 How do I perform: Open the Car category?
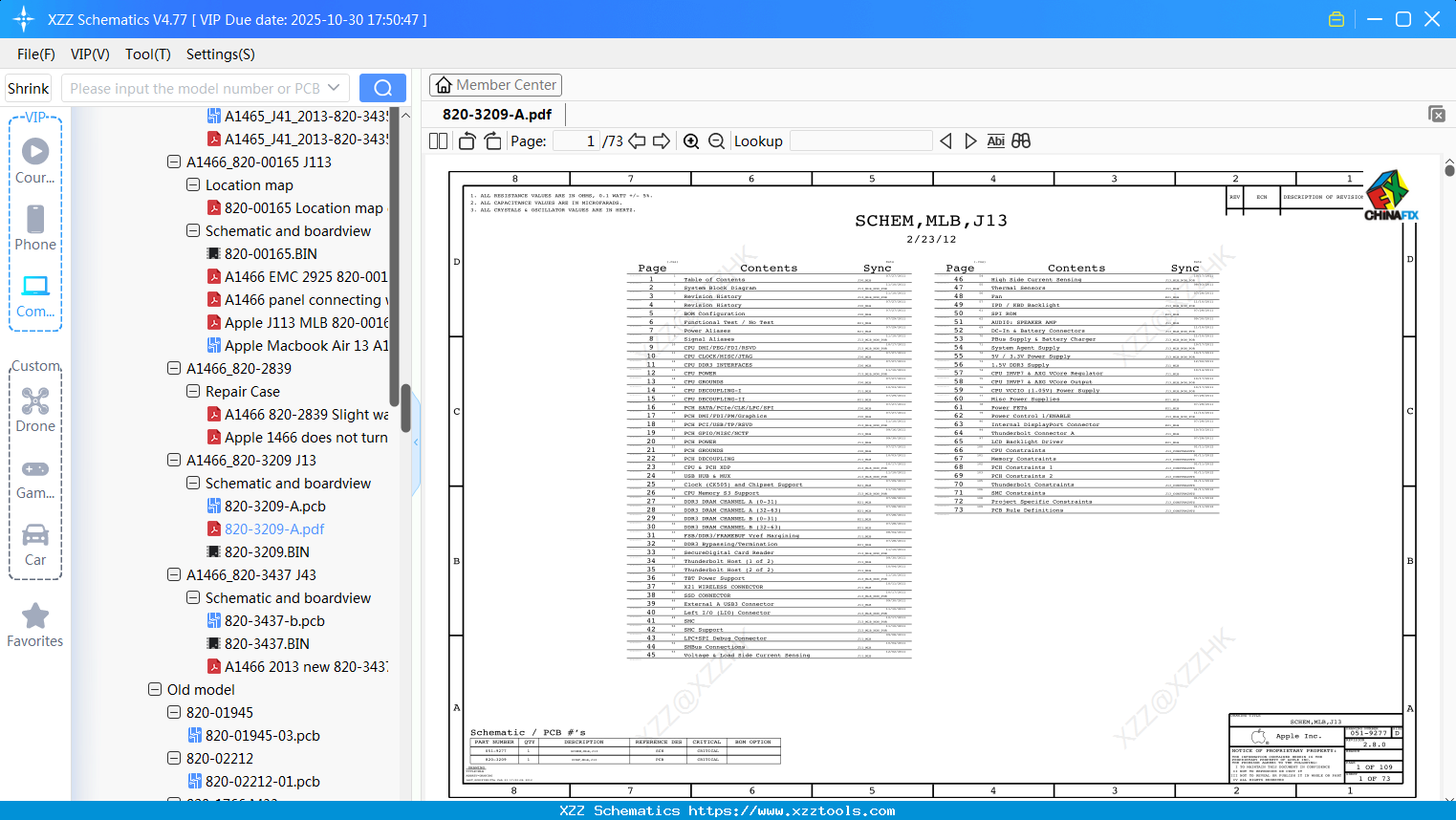click(35, 545)
